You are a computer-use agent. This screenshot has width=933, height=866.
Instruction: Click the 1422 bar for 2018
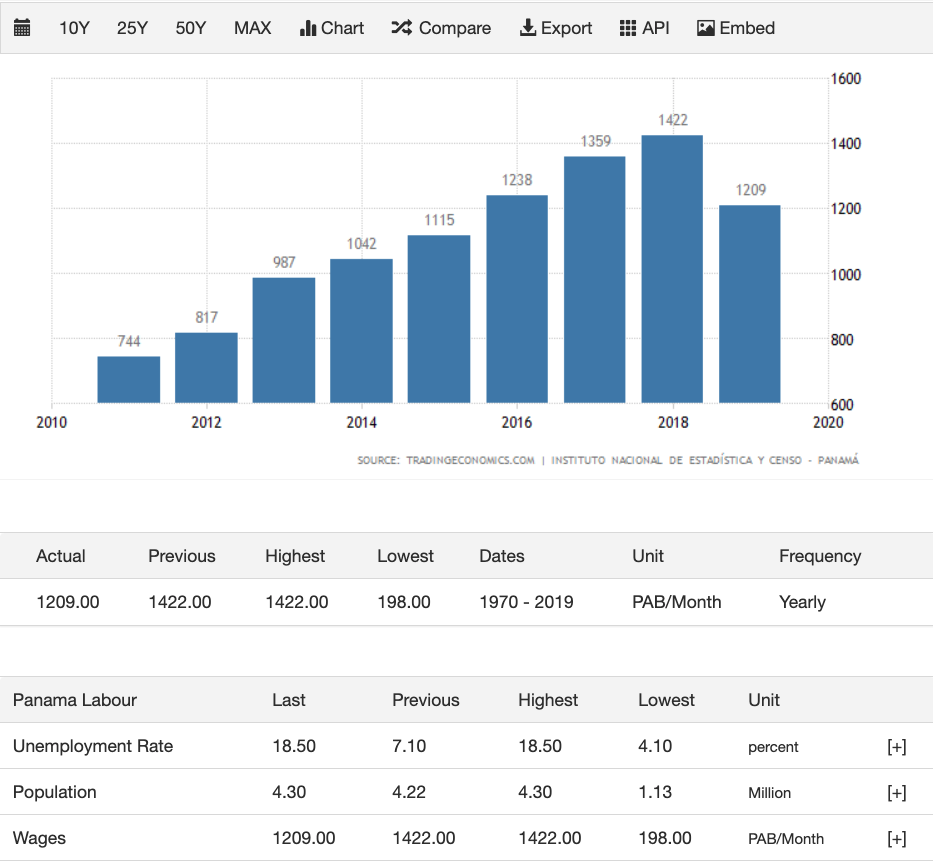click(672, 269)
